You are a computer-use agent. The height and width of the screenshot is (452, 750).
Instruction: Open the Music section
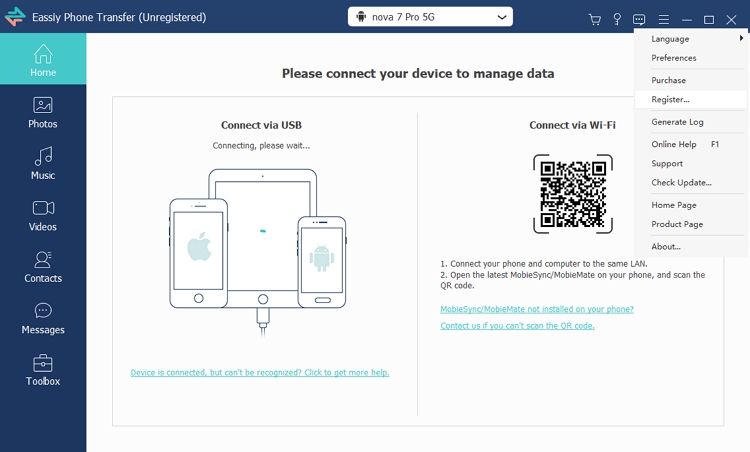point(43,164)
